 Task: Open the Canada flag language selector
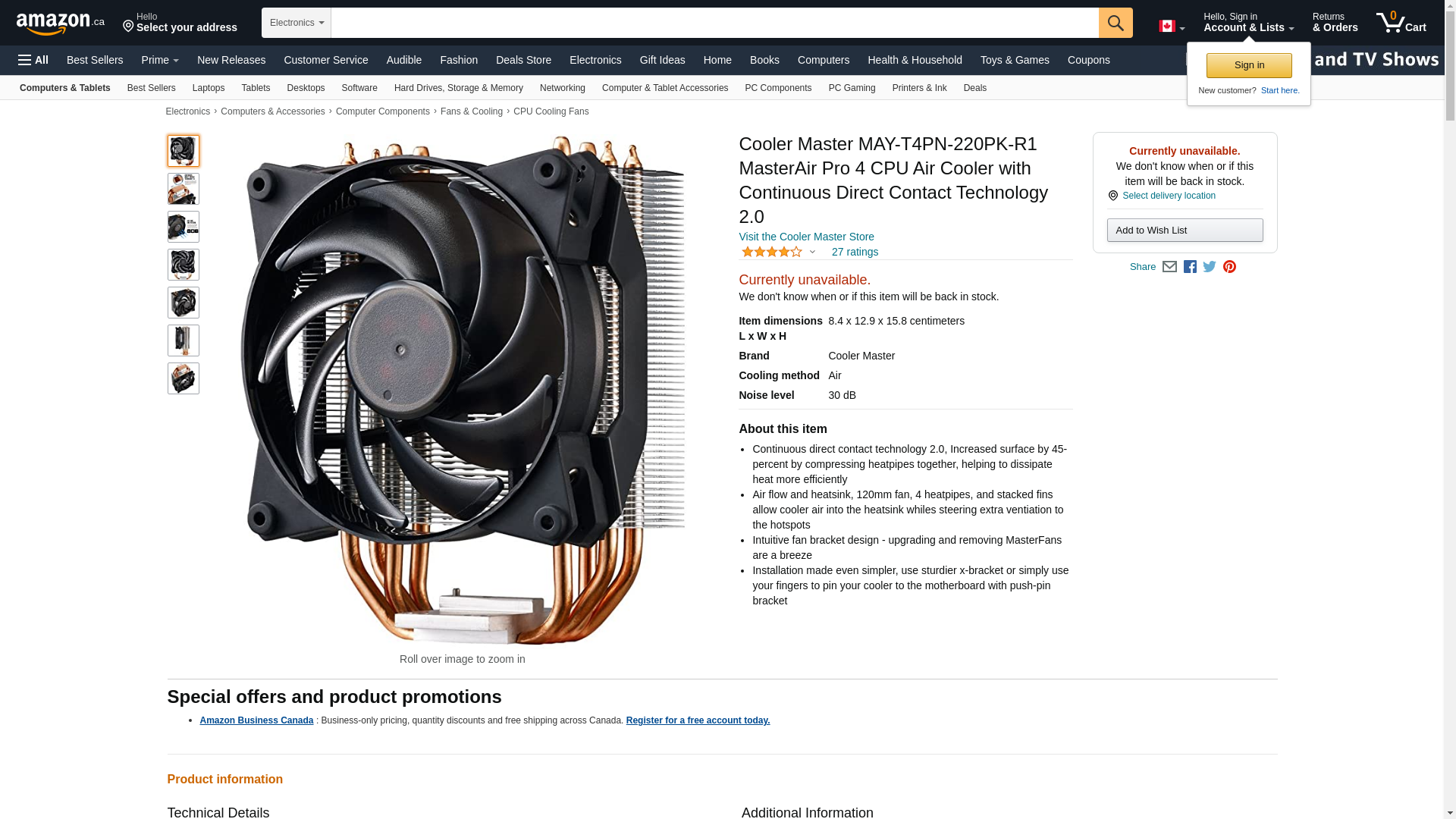[1172, 27]
